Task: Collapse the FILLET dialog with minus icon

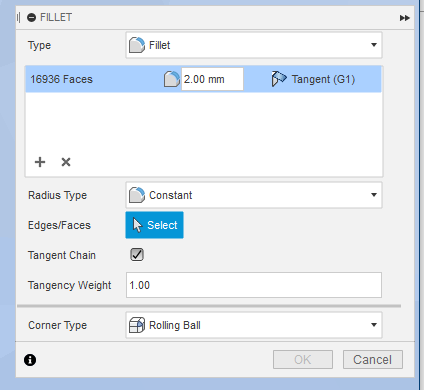Action: pyautogui.click(x=31, y=17)
